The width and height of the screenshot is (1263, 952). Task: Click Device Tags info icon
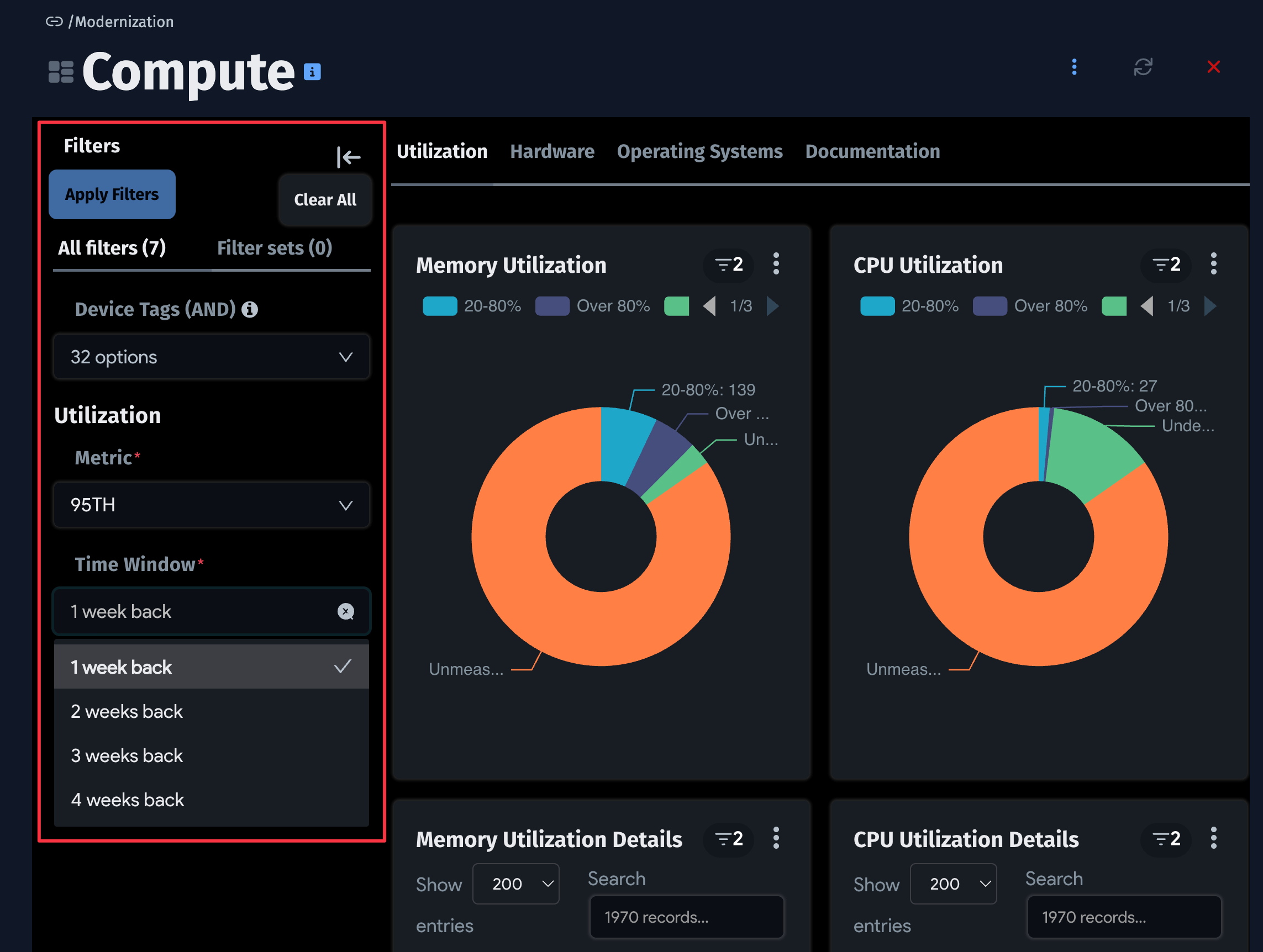250,309
